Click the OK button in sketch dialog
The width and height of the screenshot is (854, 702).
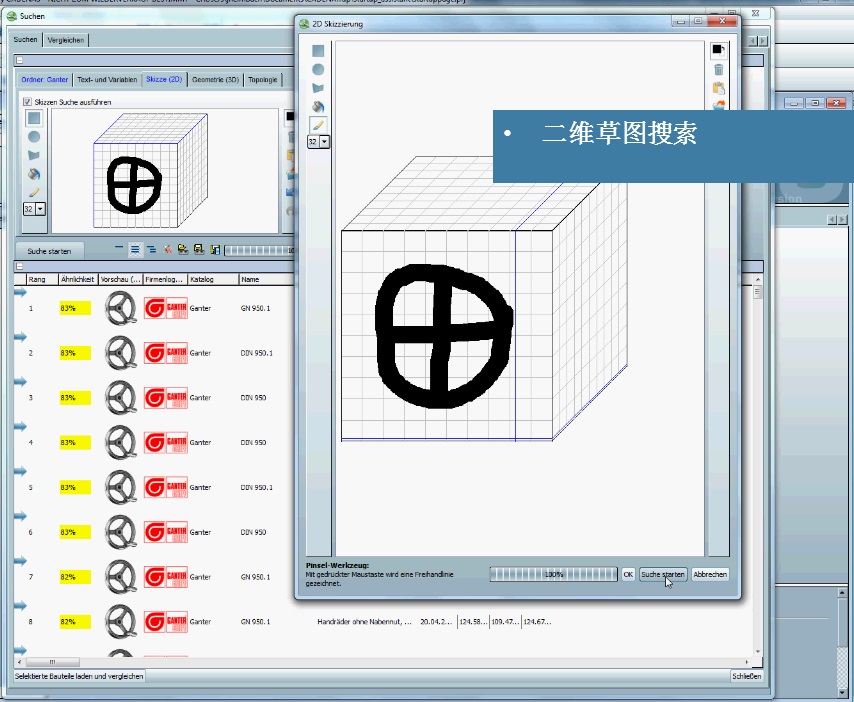(x=628, y=575)
